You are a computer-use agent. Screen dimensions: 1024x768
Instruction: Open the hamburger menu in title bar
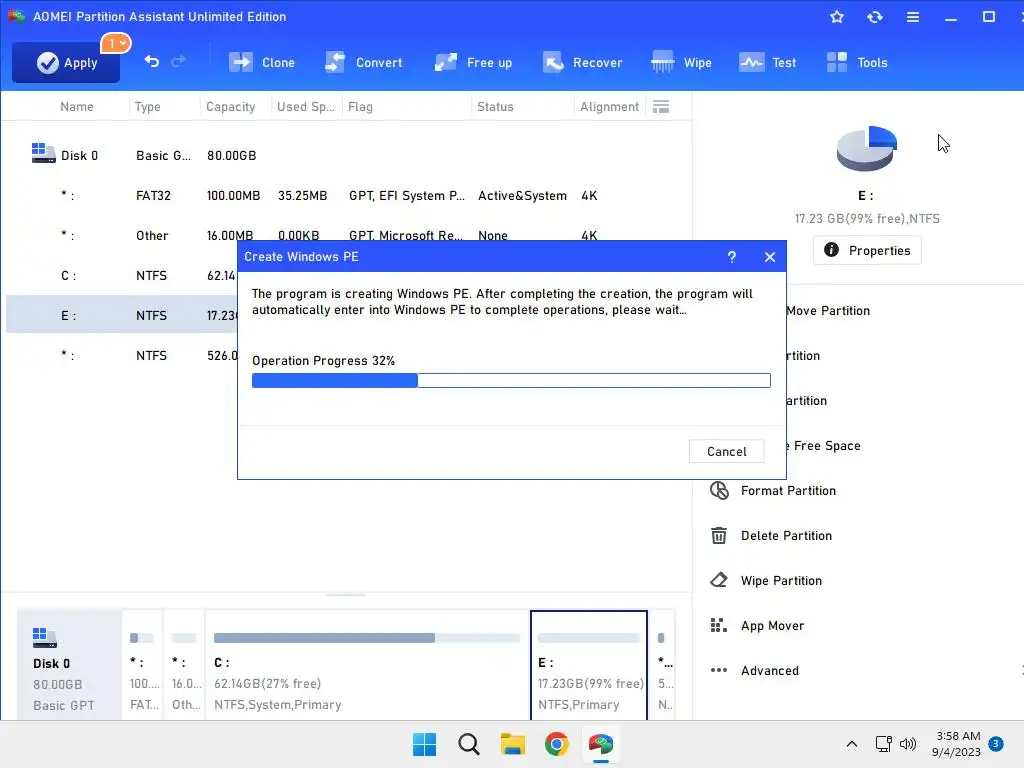(x=913, y=17)
